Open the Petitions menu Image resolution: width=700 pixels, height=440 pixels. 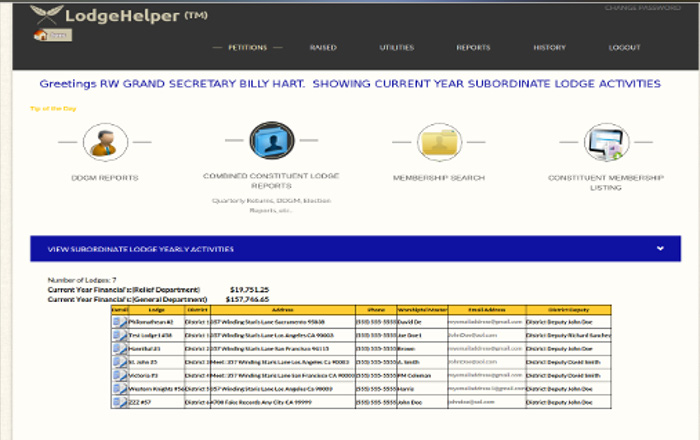(247, 47)
